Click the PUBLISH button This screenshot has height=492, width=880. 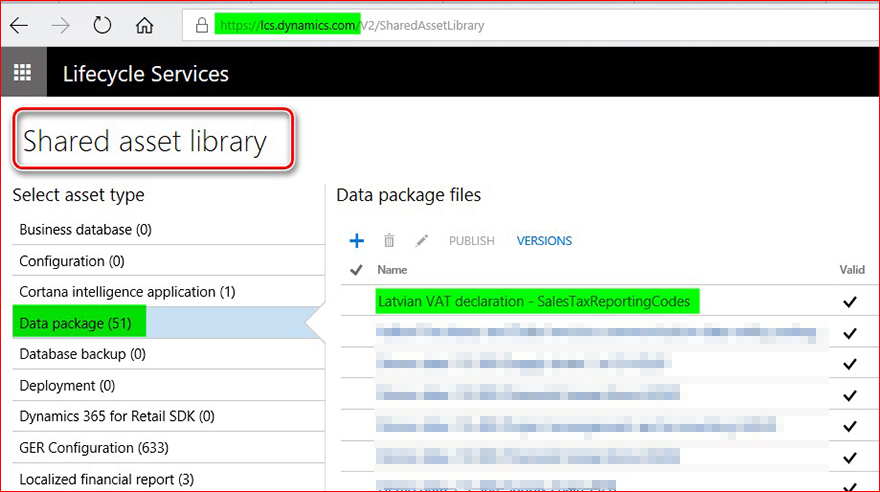471,241
